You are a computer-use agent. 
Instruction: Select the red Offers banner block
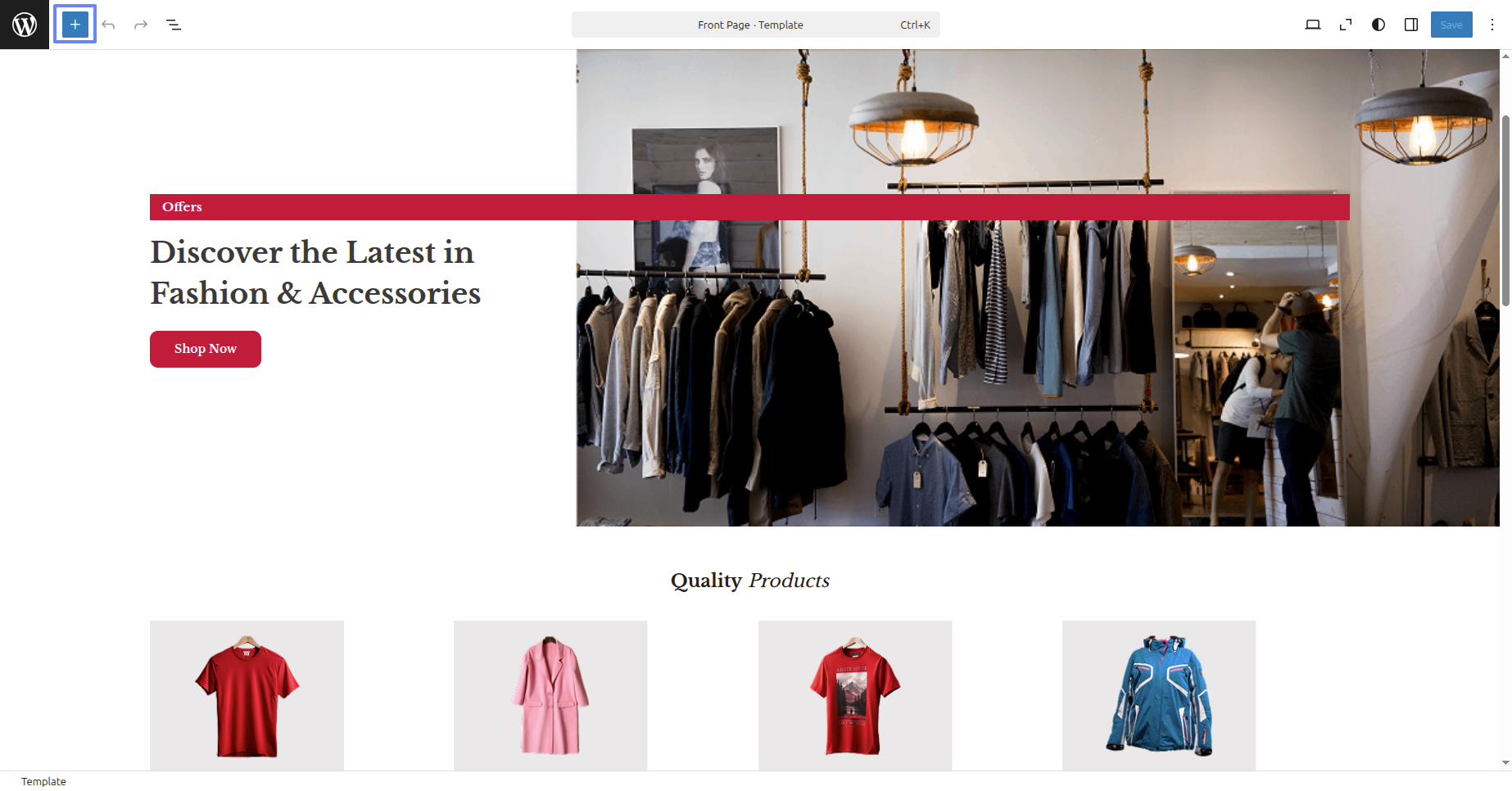click(749, 207)
